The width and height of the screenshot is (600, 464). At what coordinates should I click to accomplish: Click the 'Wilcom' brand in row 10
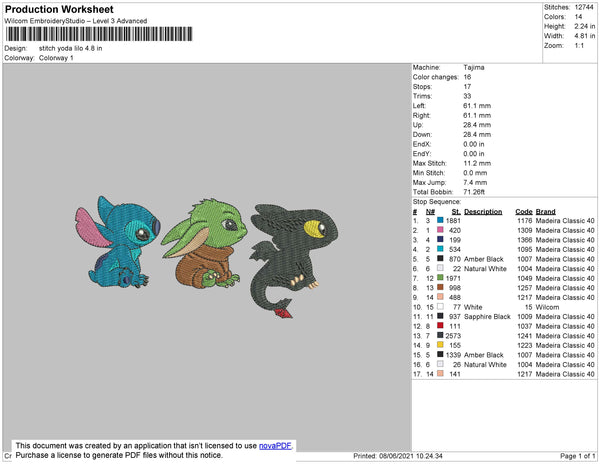tap(547, 307)
